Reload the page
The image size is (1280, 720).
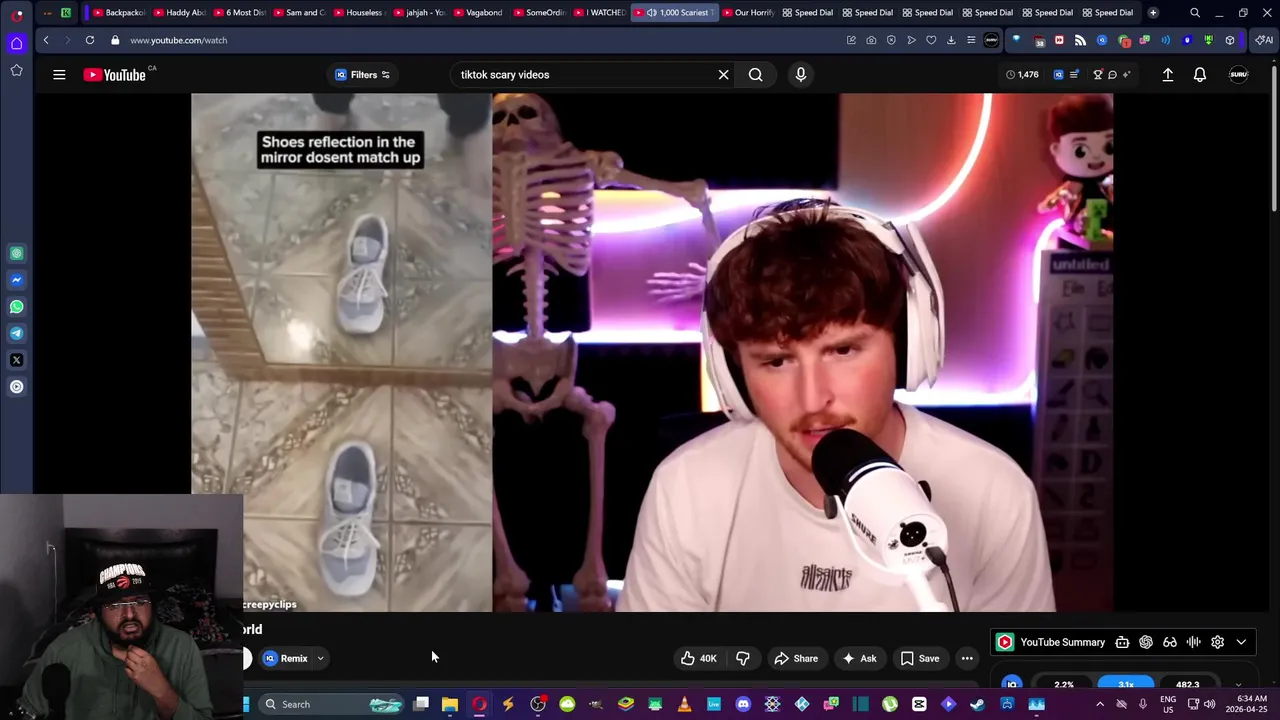[90, 40]
